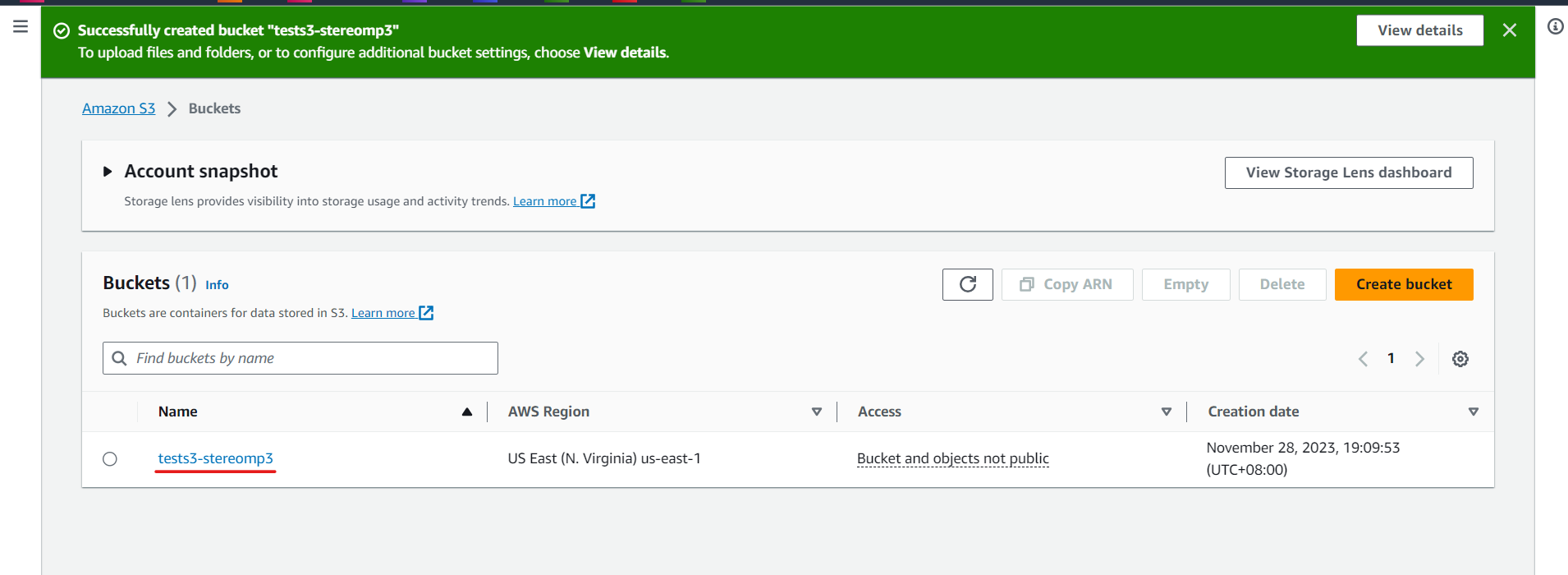The image size is (1568, 575).
Task: Click the Buckets Info link
Action: point(217,285)
